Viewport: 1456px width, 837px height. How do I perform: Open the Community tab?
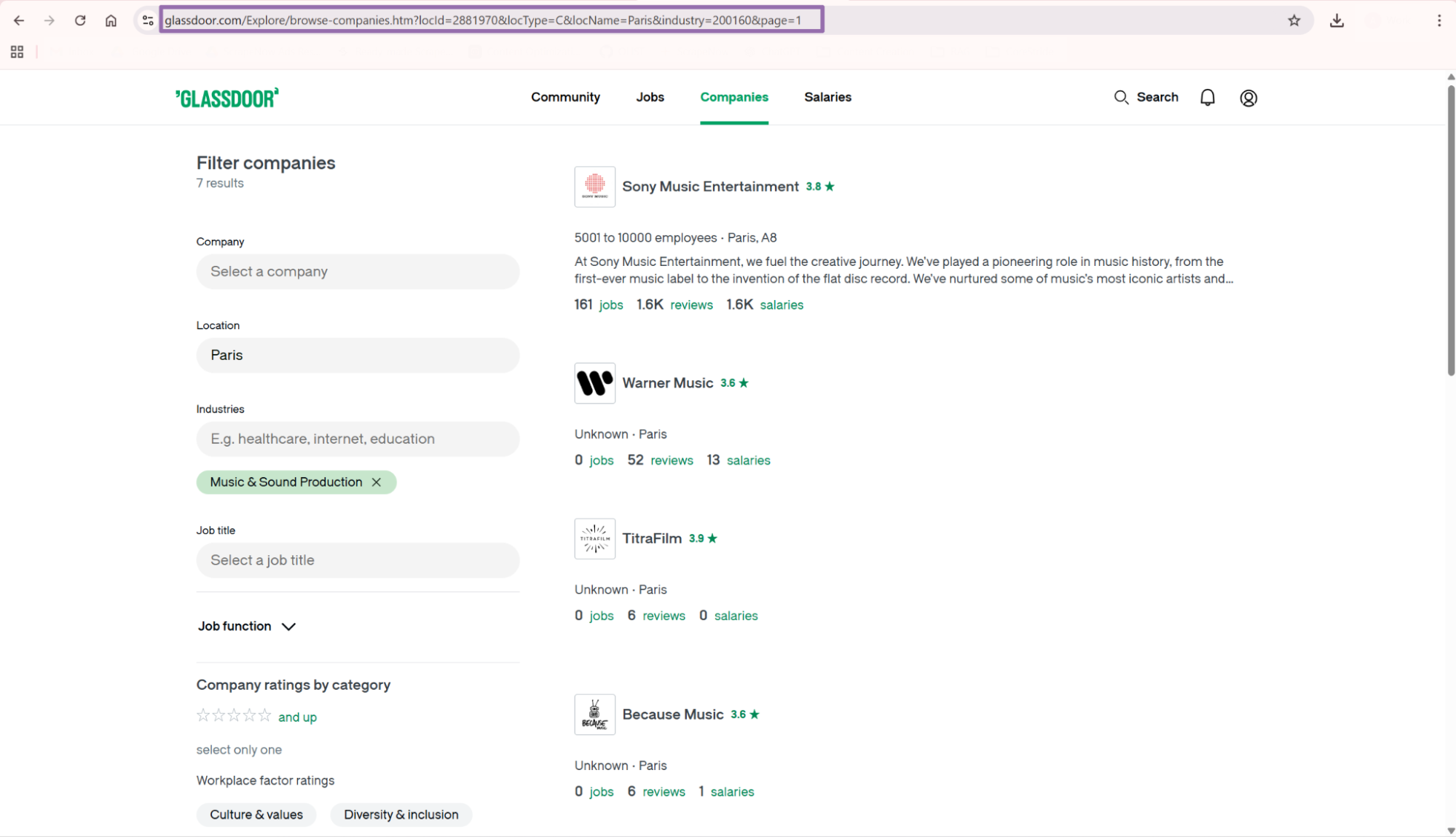[565, 98]
